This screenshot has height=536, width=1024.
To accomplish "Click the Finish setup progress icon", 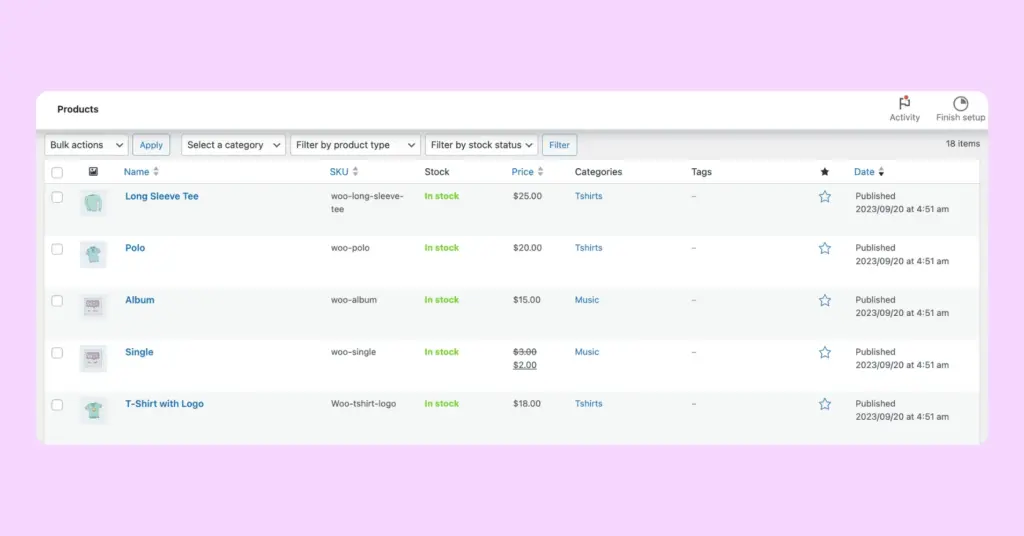I will tap(960, 104).
